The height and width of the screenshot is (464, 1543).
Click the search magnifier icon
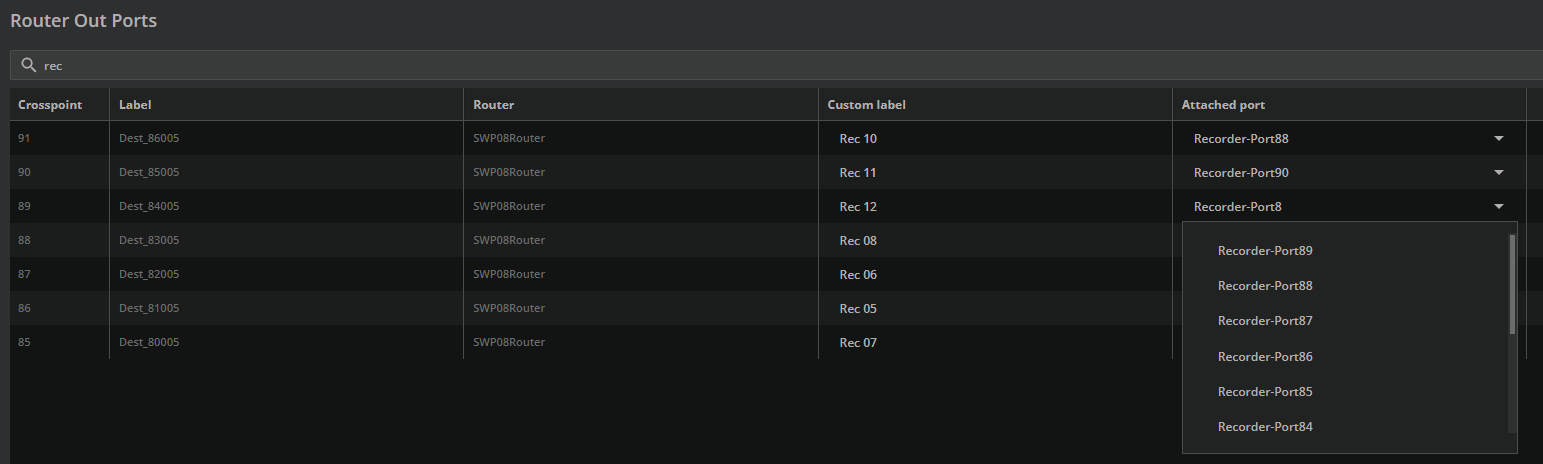[x=28, y=65]
